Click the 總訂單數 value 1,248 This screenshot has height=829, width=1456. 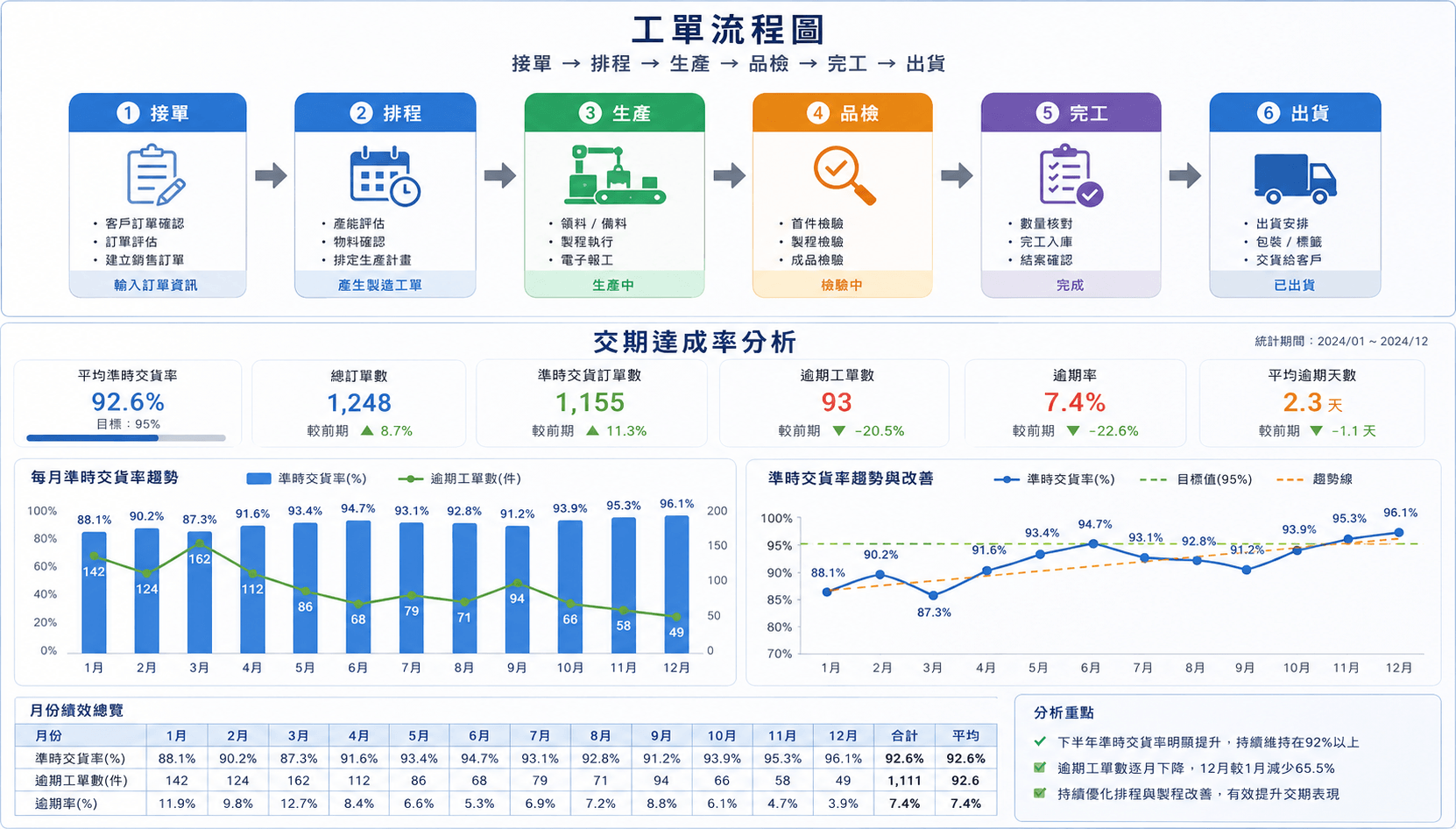pyautogui.click(x=359, y=403)
